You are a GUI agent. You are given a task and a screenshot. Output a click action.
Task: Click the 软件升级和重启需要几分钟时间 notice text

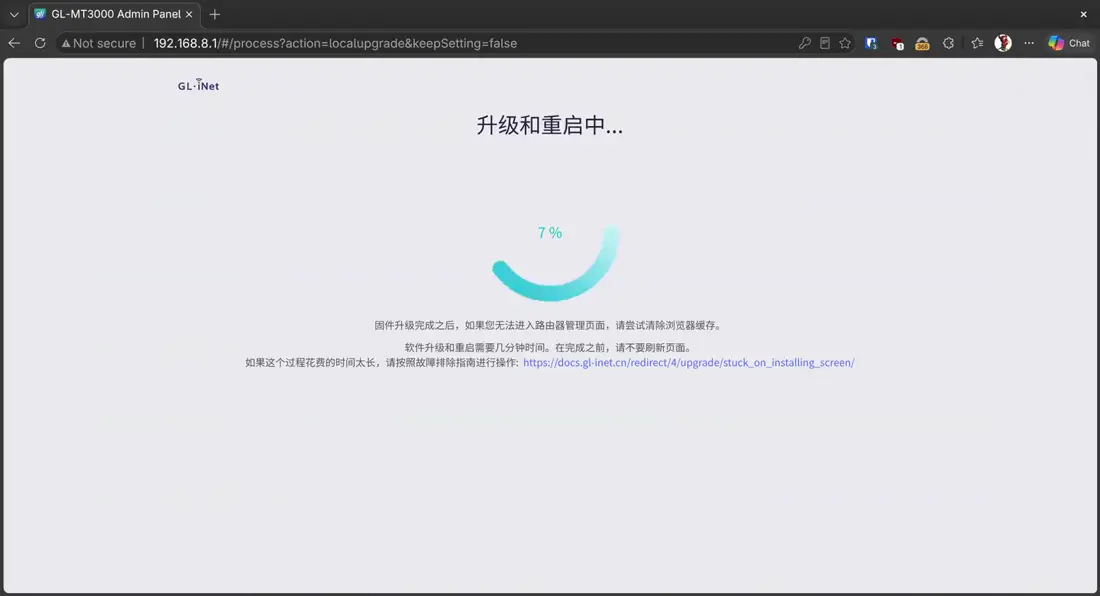coord(549,348)
